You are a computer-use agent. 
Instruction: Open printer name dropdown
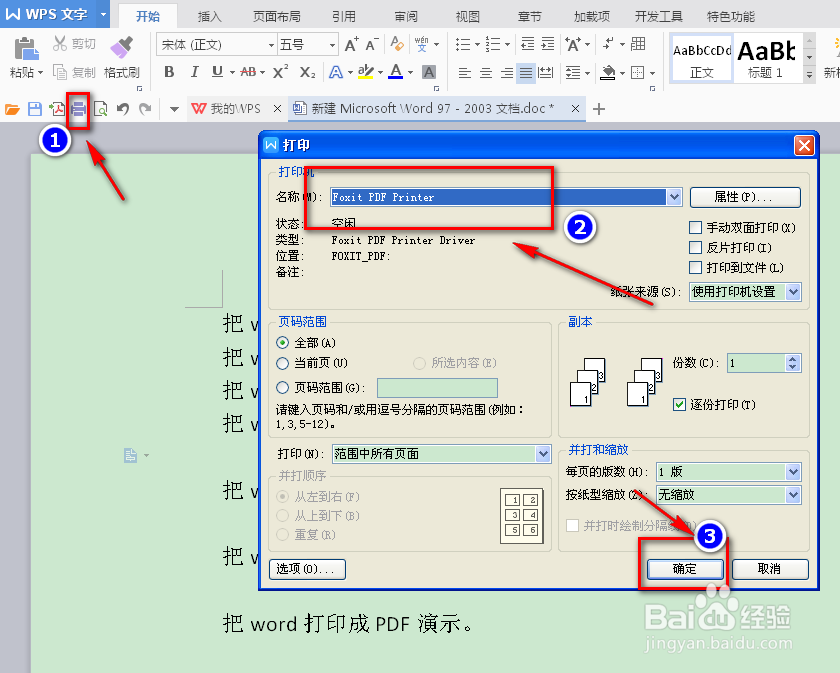point(674,197)
